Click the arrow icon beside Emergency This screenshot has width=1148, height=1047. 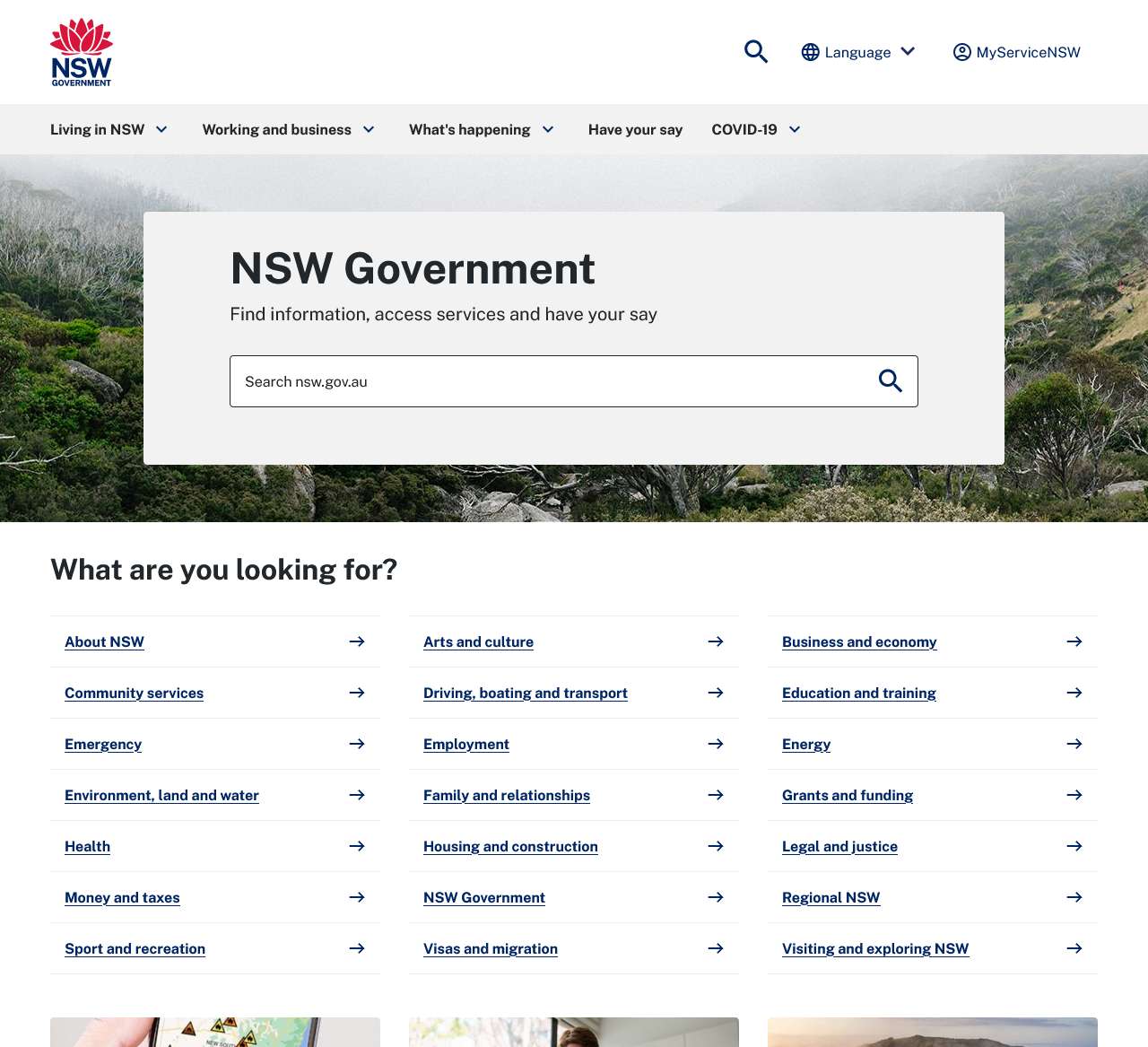point(357,744)
